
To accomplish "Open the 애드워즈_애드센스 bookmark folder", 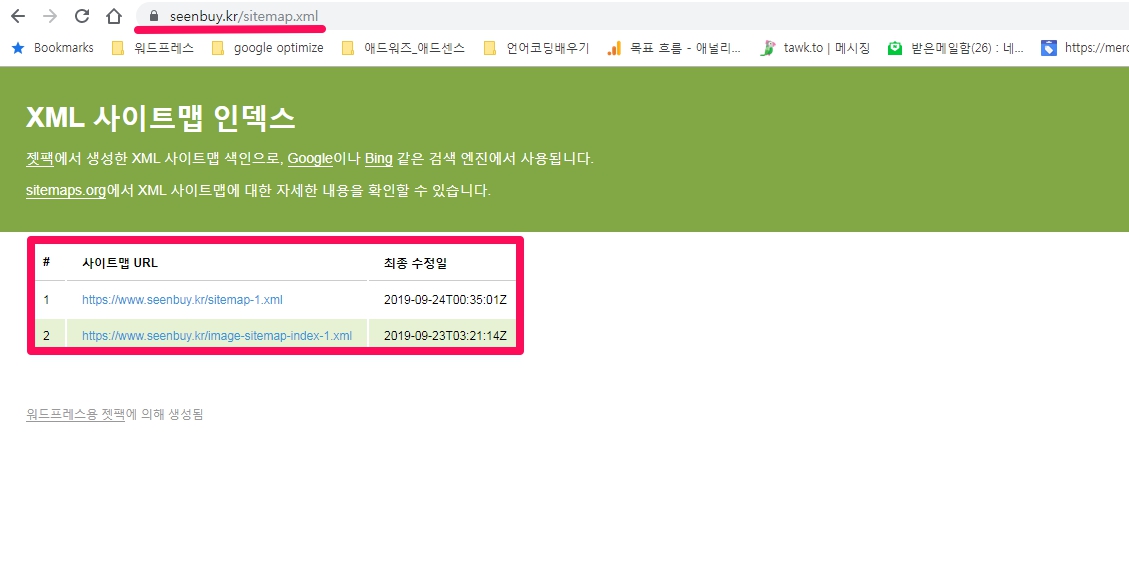I will click(x=403, y=47).
